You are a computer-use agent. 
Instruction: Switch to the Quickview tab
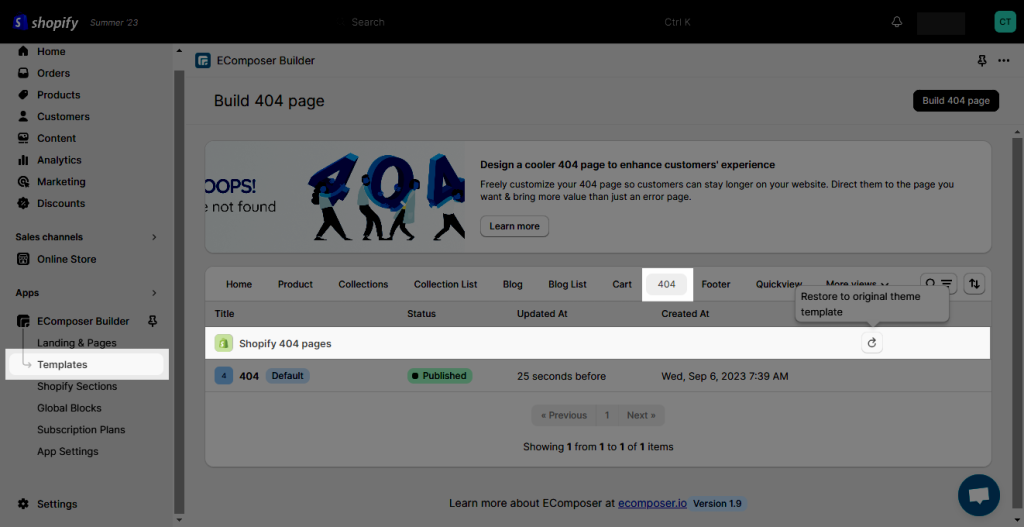tap(778, 284)
